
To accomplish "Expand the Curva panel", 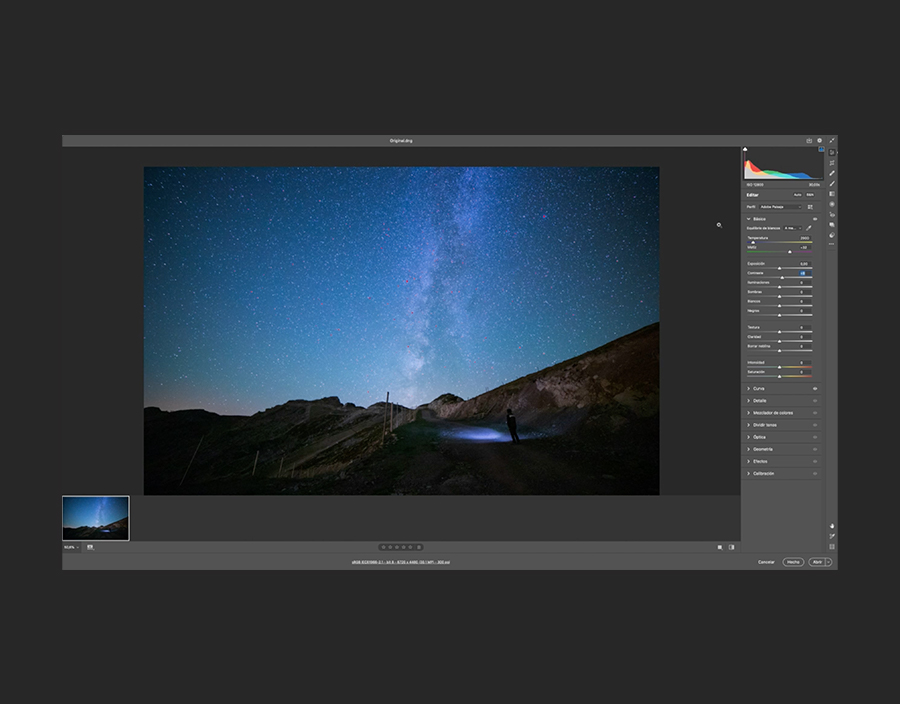I will (x=748, y=388).
